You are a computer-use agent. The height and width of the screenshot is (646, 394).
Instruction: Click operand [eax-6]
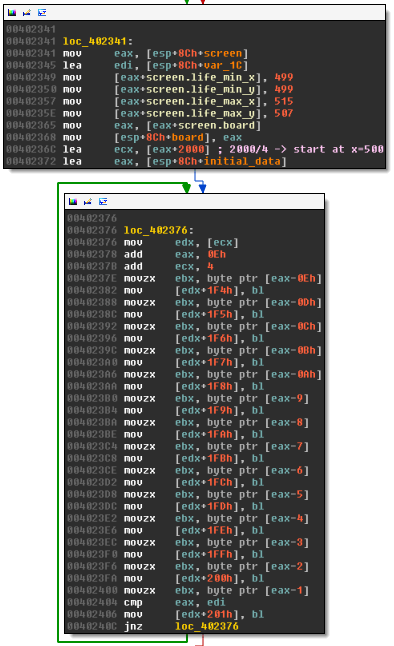click(286, 470)
